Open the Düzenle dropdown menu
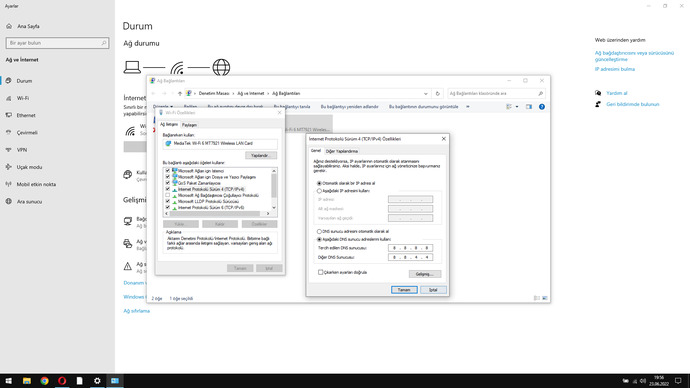The width and height of the screenshot is (690, 388). pos(163,107)
